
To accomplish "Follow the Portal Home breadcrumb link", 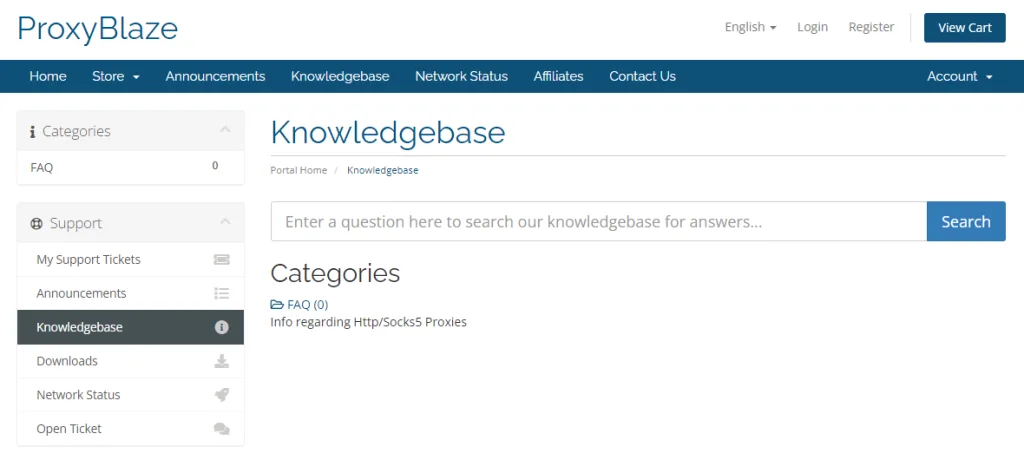I will [x=298, y=170].
